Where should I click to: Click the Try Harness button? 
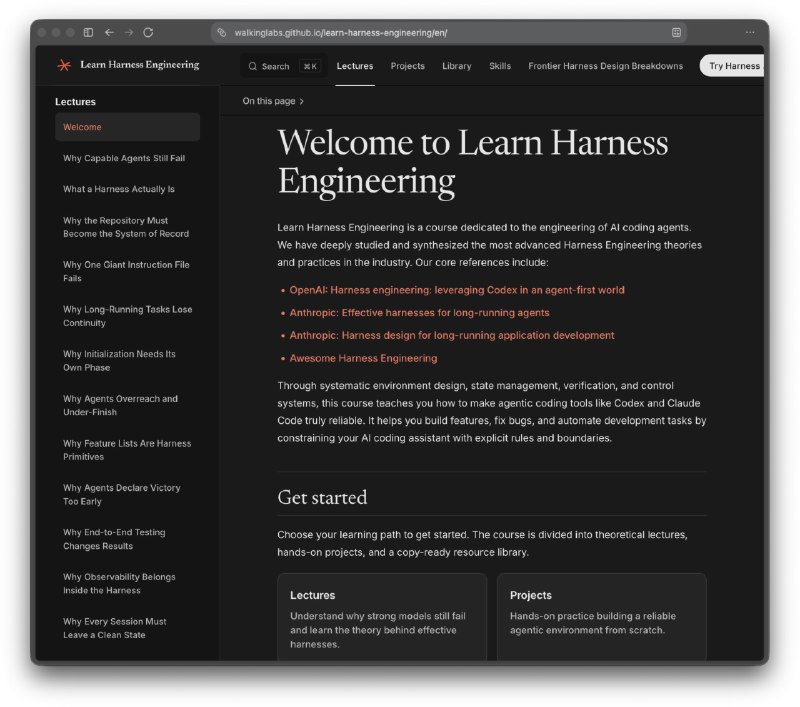click(732, 66)
